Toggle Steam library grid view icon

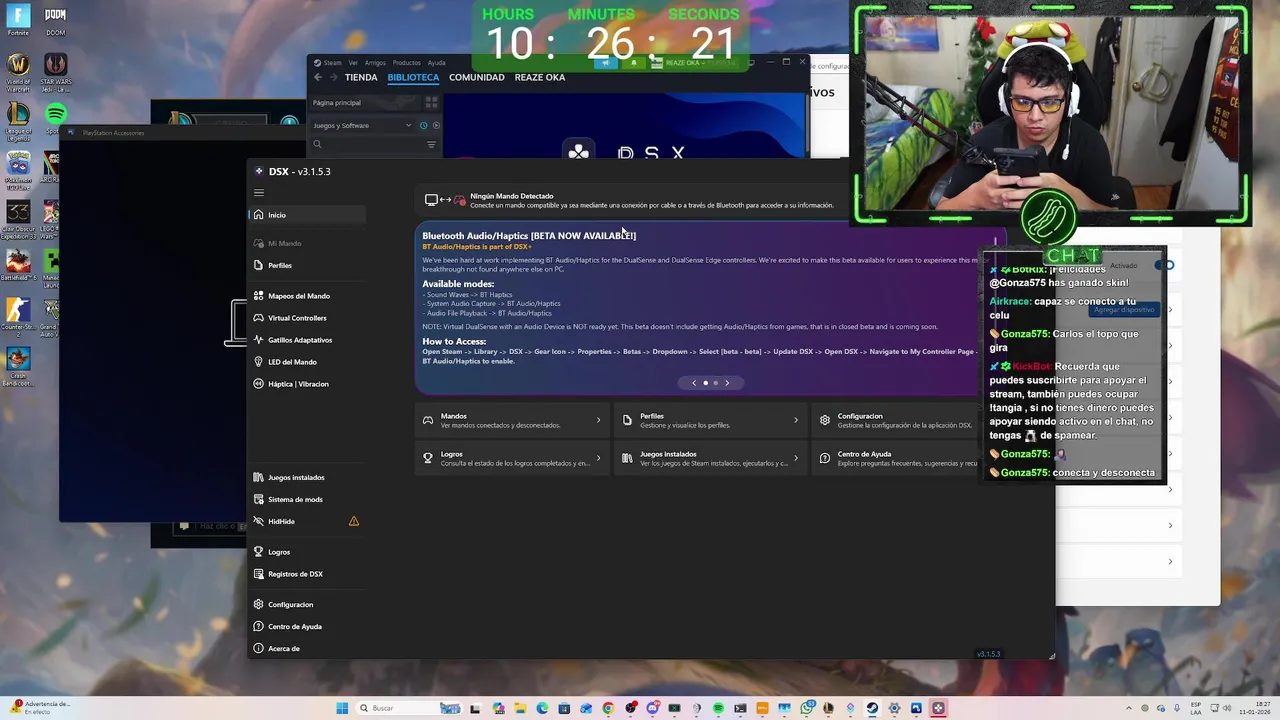click(x=431, y=102)
